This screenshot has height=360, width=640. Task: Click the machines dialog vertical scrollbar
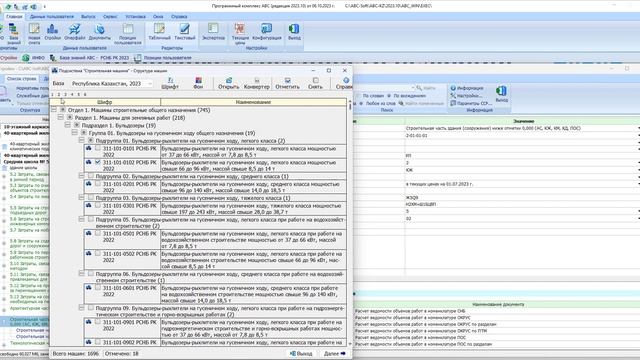[350, 222]
